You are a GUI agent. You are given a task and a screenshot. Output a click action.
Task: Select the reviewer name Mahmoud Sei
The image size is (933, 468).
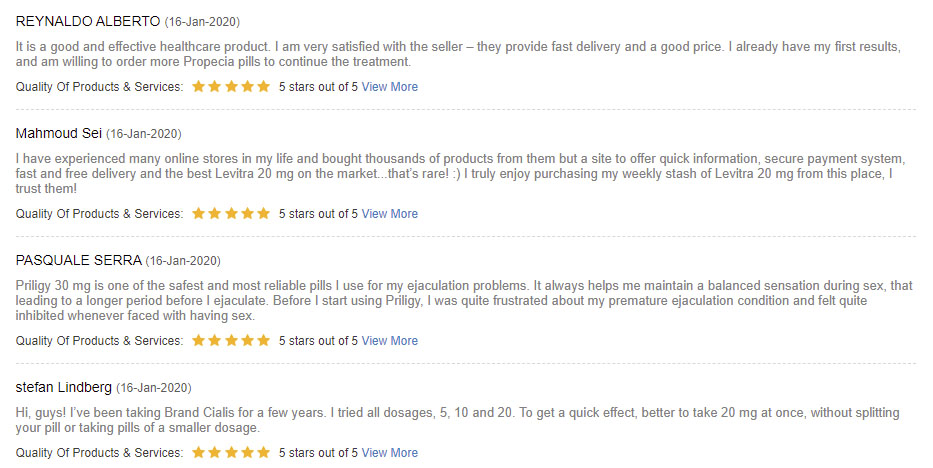pos(59,134)
